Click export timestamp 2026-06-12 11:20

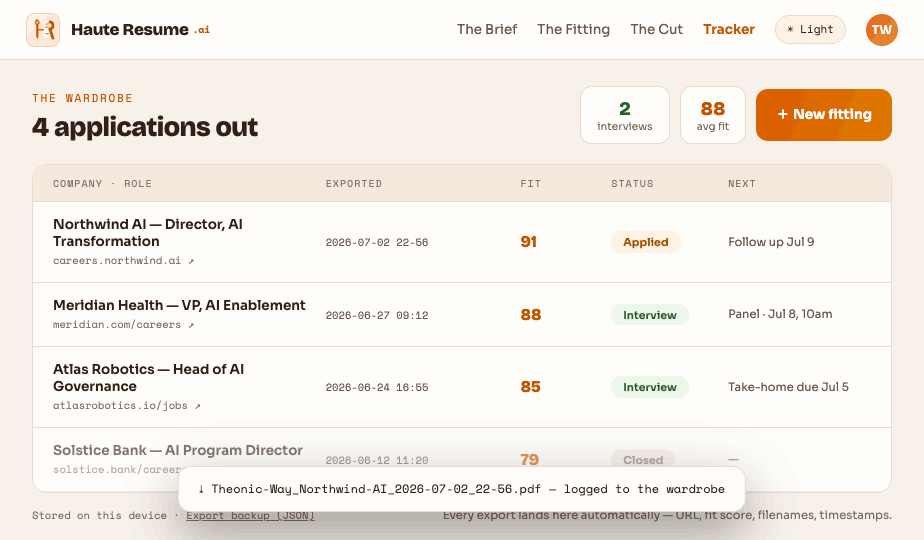pyautogui.click(x=377, y=460)
